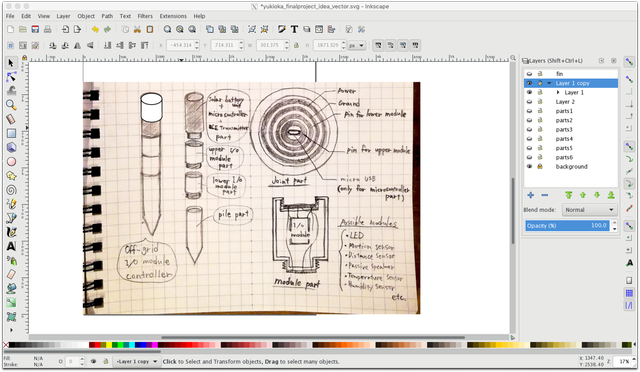Click the Undo arrow icon

pos(95,29)
